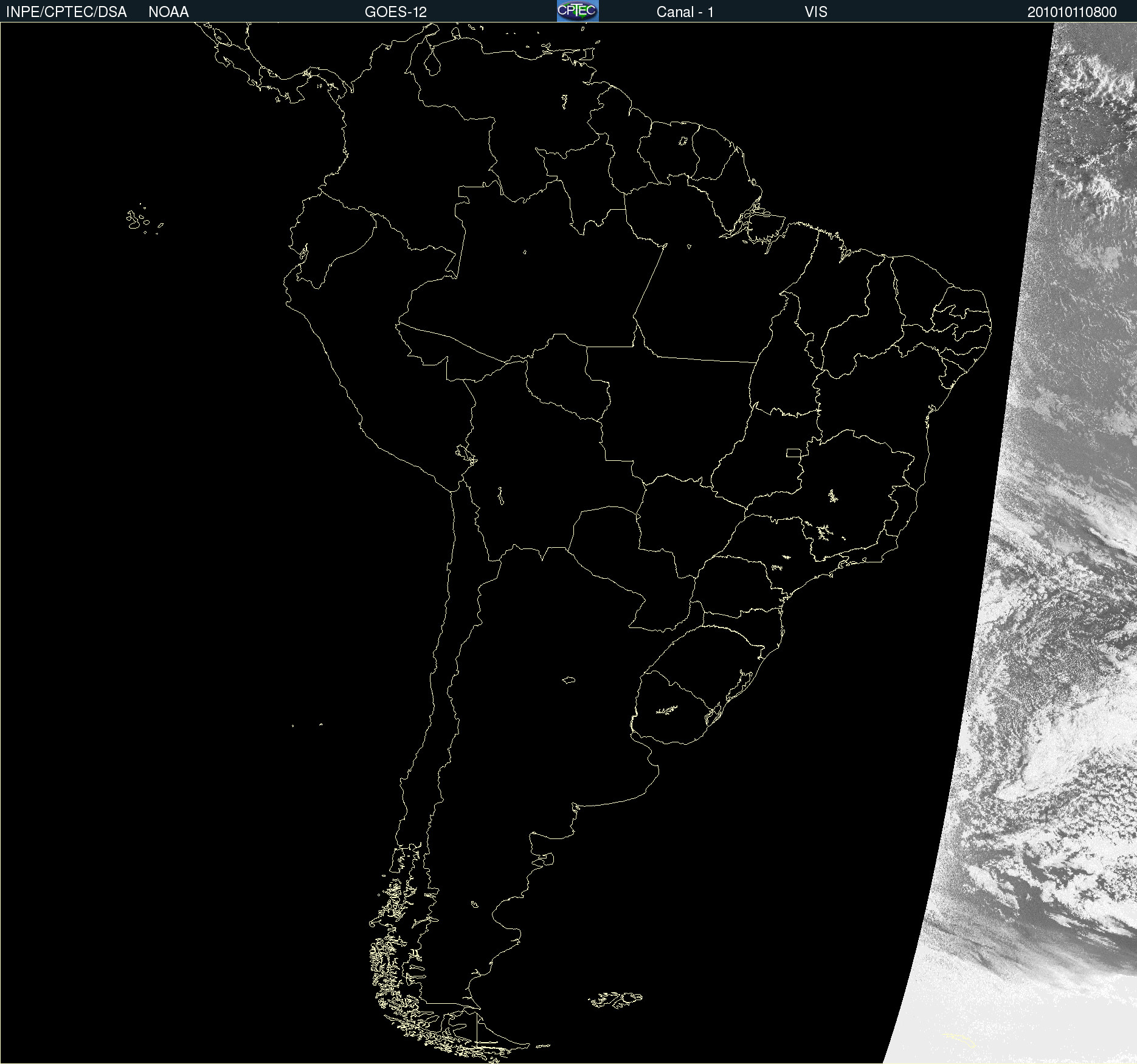Click the Canal - 1 label
Screen dimensions: 1137x1064
pyautogui.click(x=685, y=12)
